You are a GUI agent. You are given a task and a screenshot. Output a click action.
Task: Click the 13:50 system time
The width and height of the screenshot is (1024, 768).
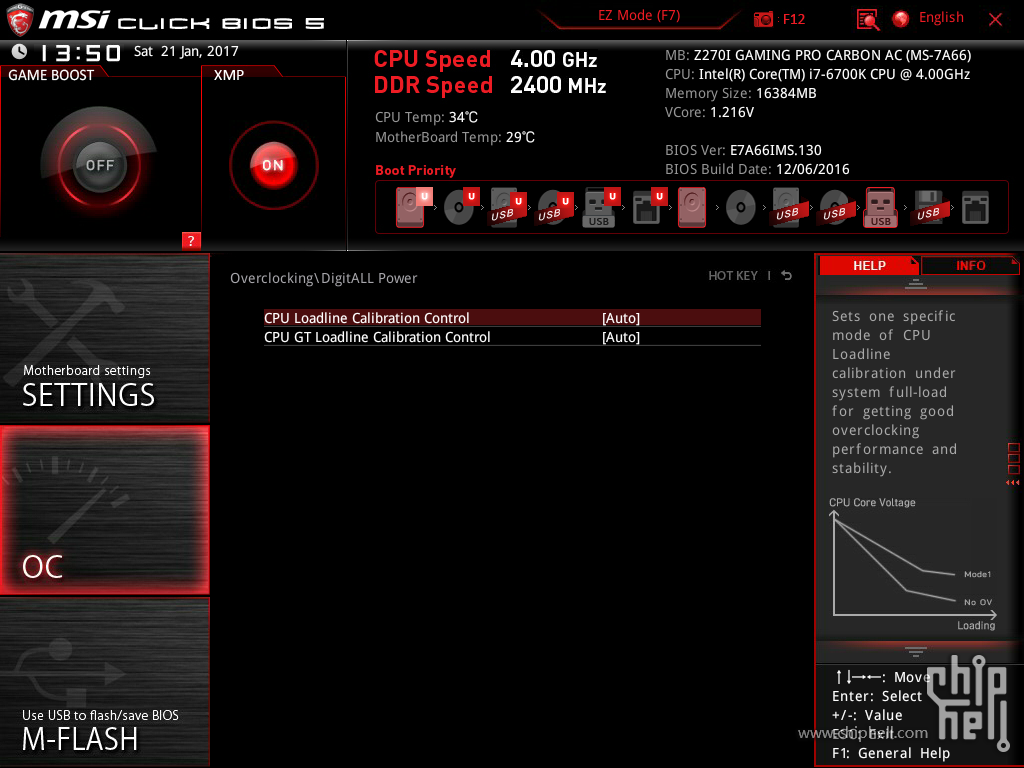click(x=80, y=52)
